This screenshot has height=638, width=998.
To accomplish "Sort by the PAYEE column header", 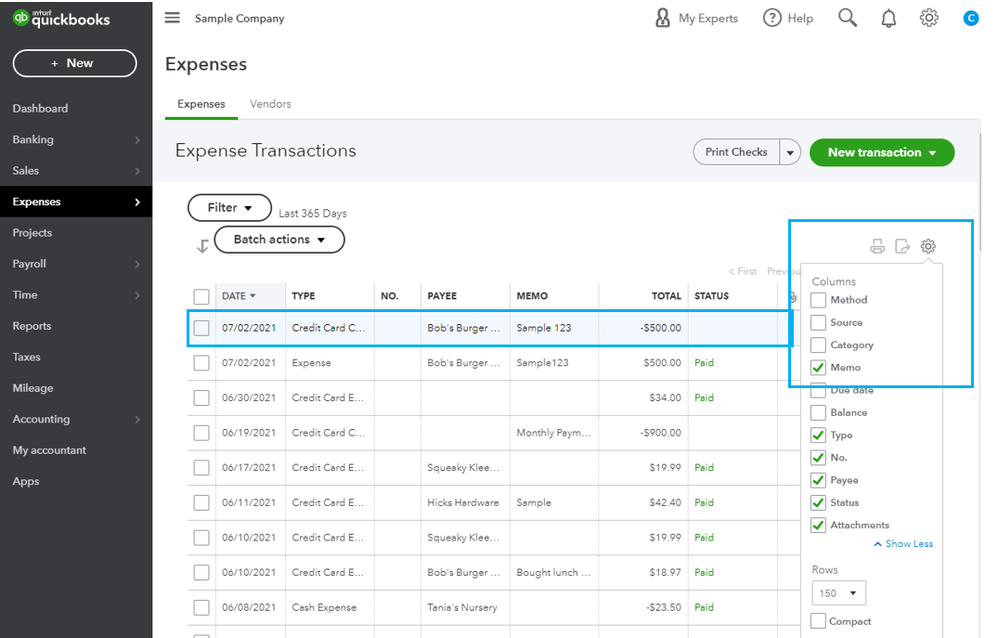I will [x=442, y=296].
